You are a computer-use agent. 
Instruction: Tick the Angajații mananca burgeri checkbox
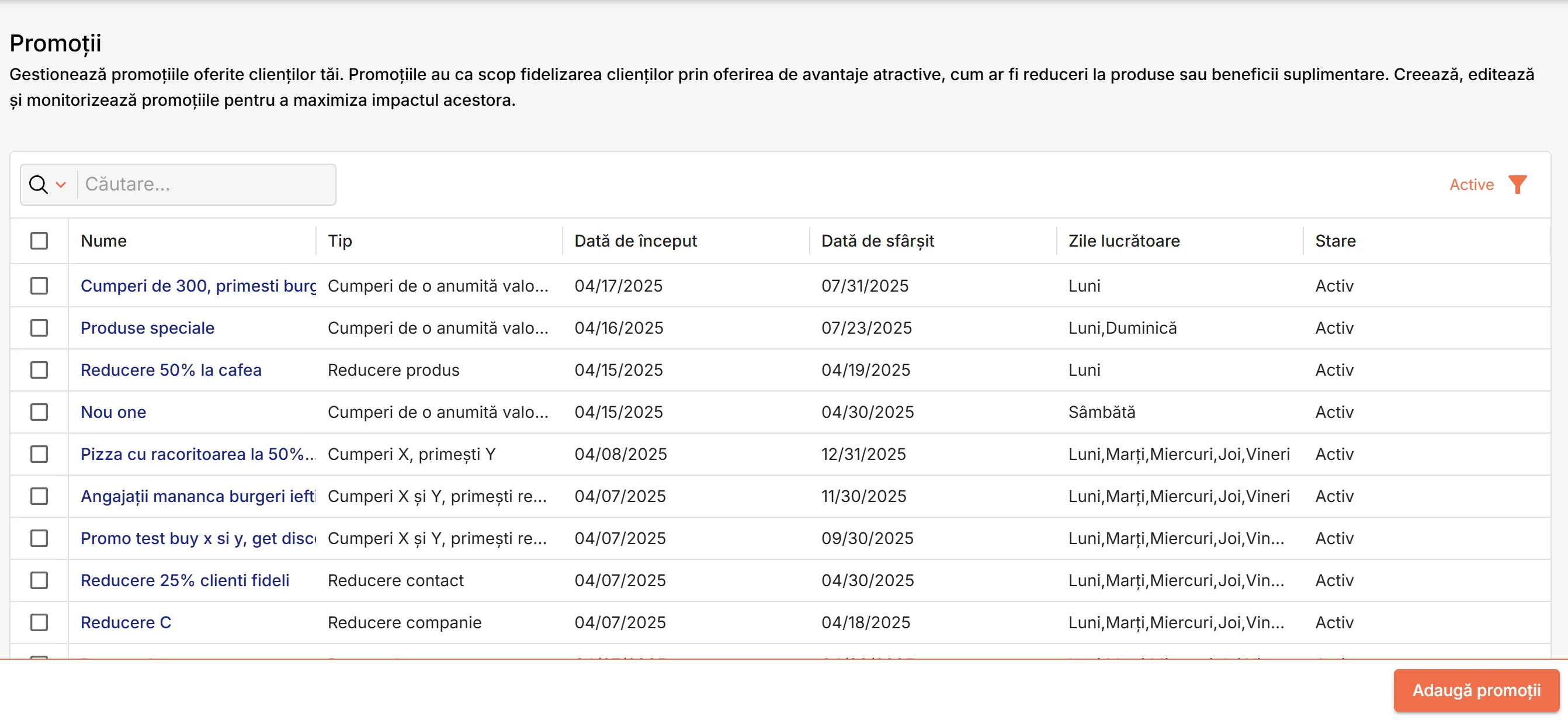39,496
